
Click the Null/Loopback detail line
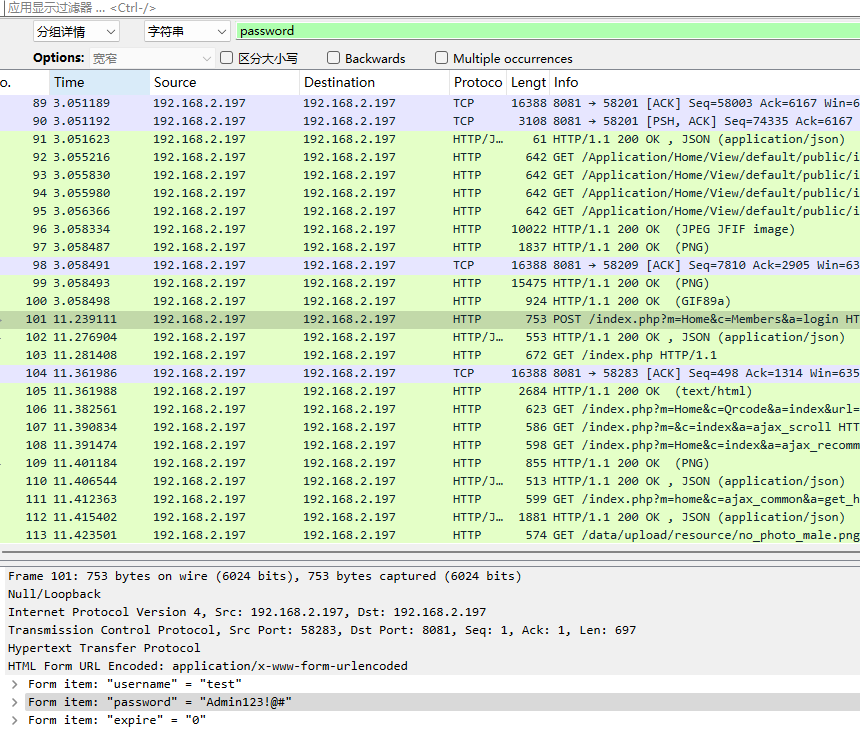coord(430,594)
